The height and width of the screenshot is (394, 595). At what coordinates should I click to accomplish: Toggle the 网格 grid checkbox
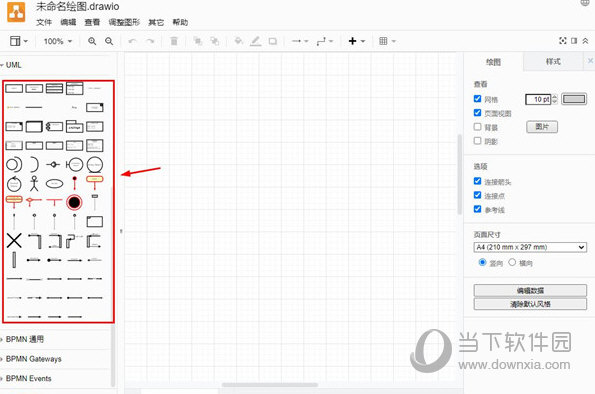(477, 98)
